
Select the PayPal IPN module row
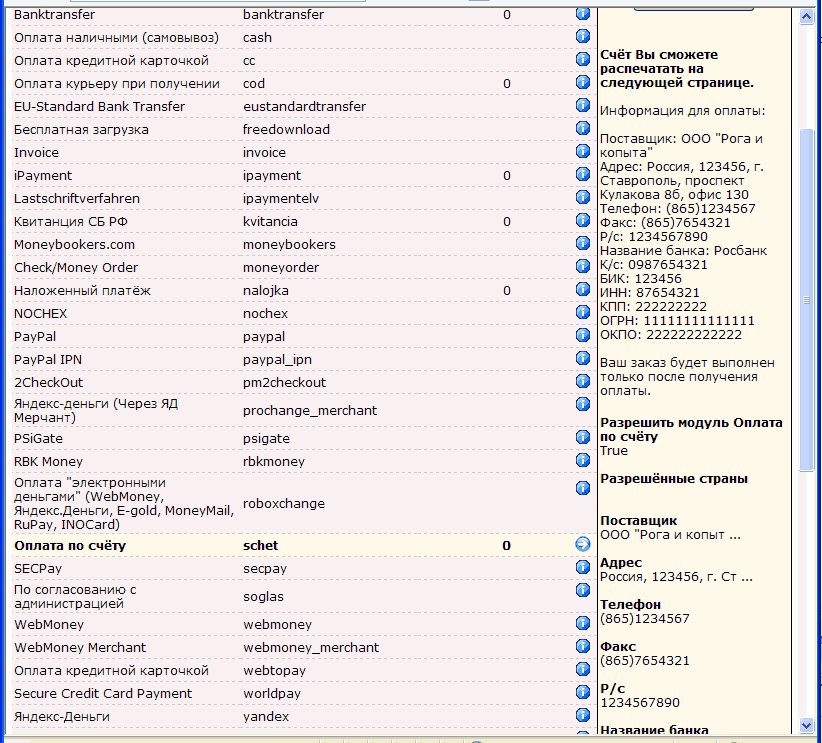click(x=304, y=360)
